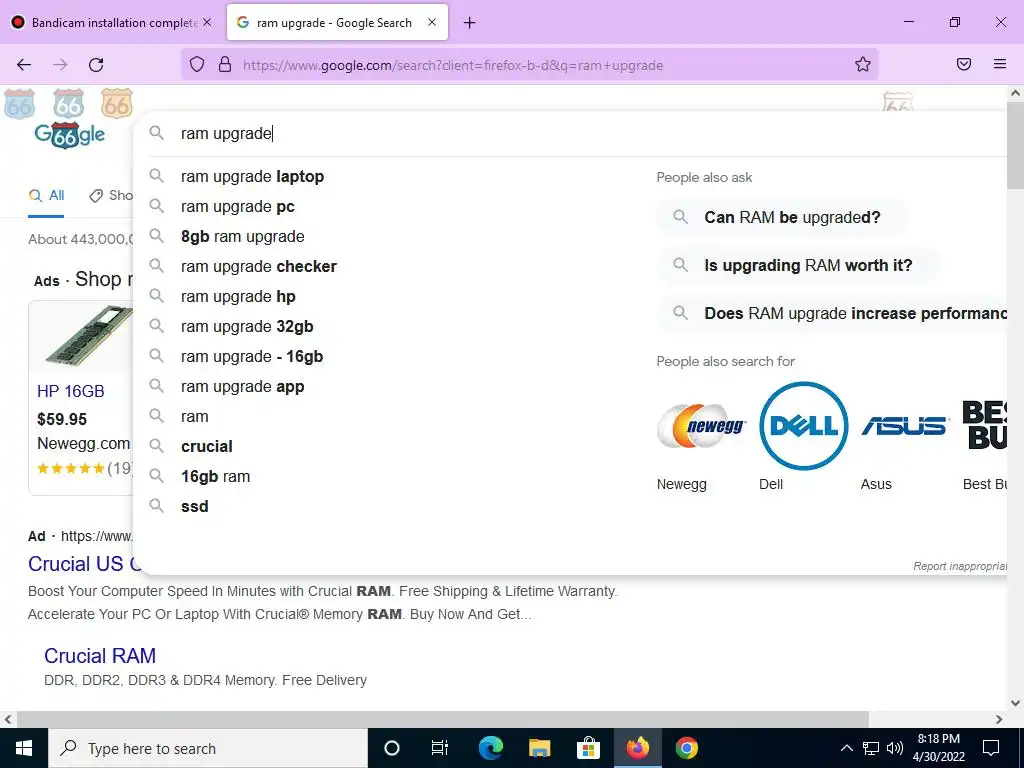Screen dimensions: 1024x768
Task: Open the HP 16GB product listing
Action: pos(71,391)
